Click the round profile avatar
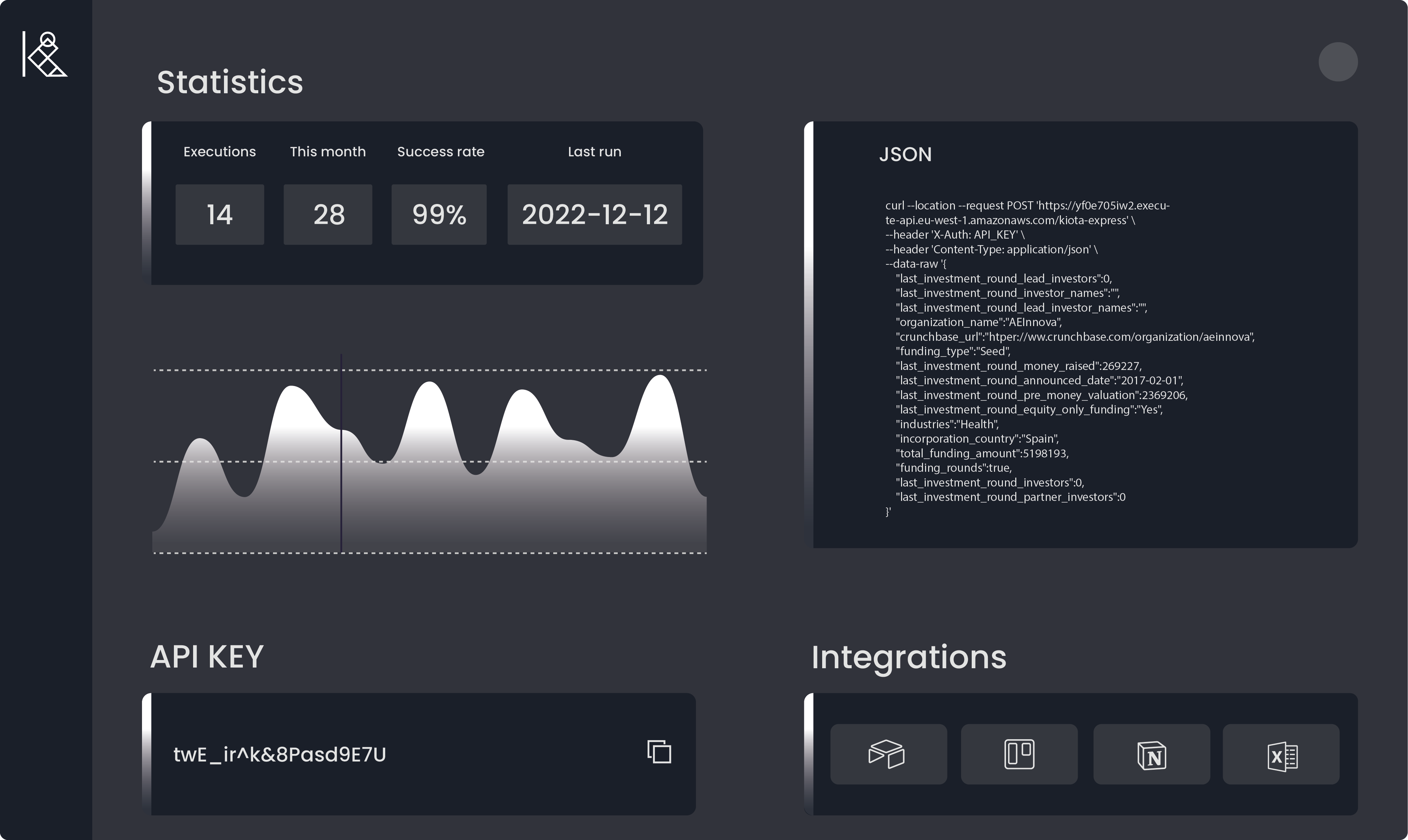The image size is (1408, 840). click(x=1338, y=62)
